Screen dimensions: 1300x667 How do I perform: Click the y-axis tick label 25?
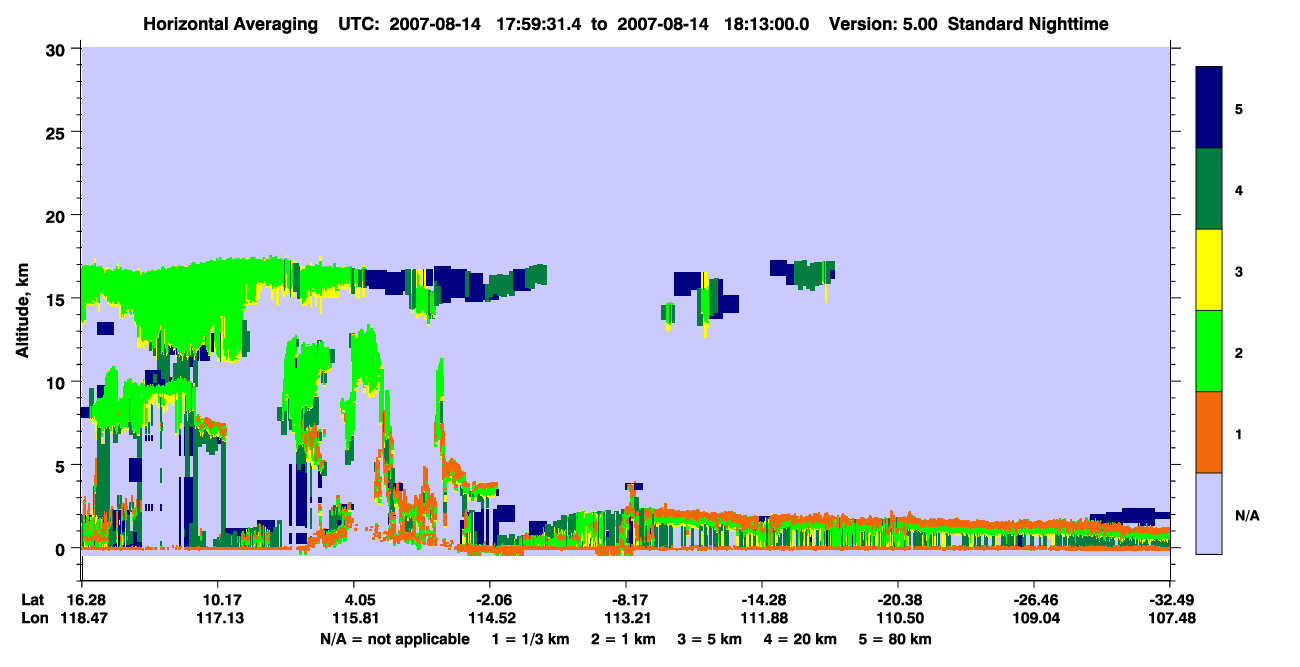pyautogui.click(x=58, y=132)
